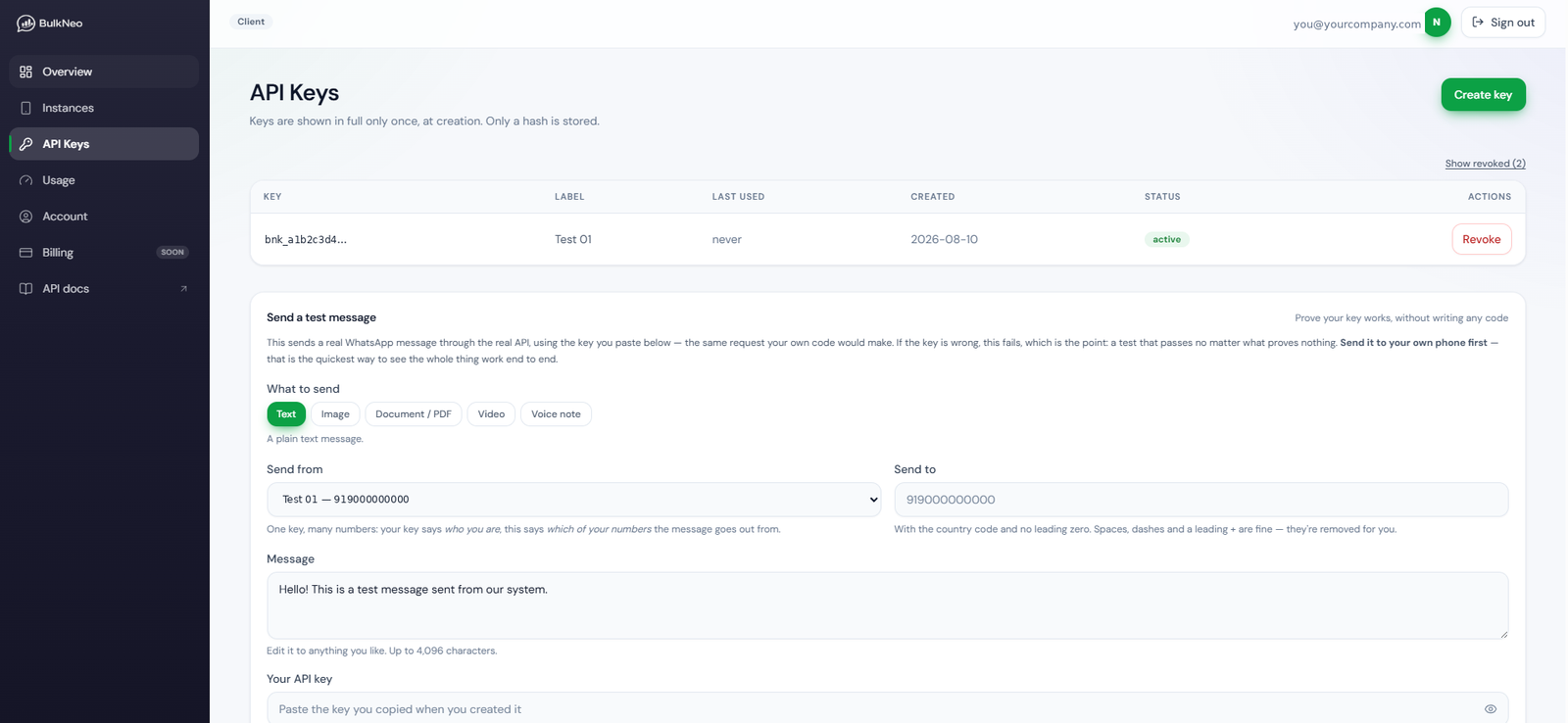
Task: Click the Instances device icon in sidebar
Action: [x=25, y=108]
